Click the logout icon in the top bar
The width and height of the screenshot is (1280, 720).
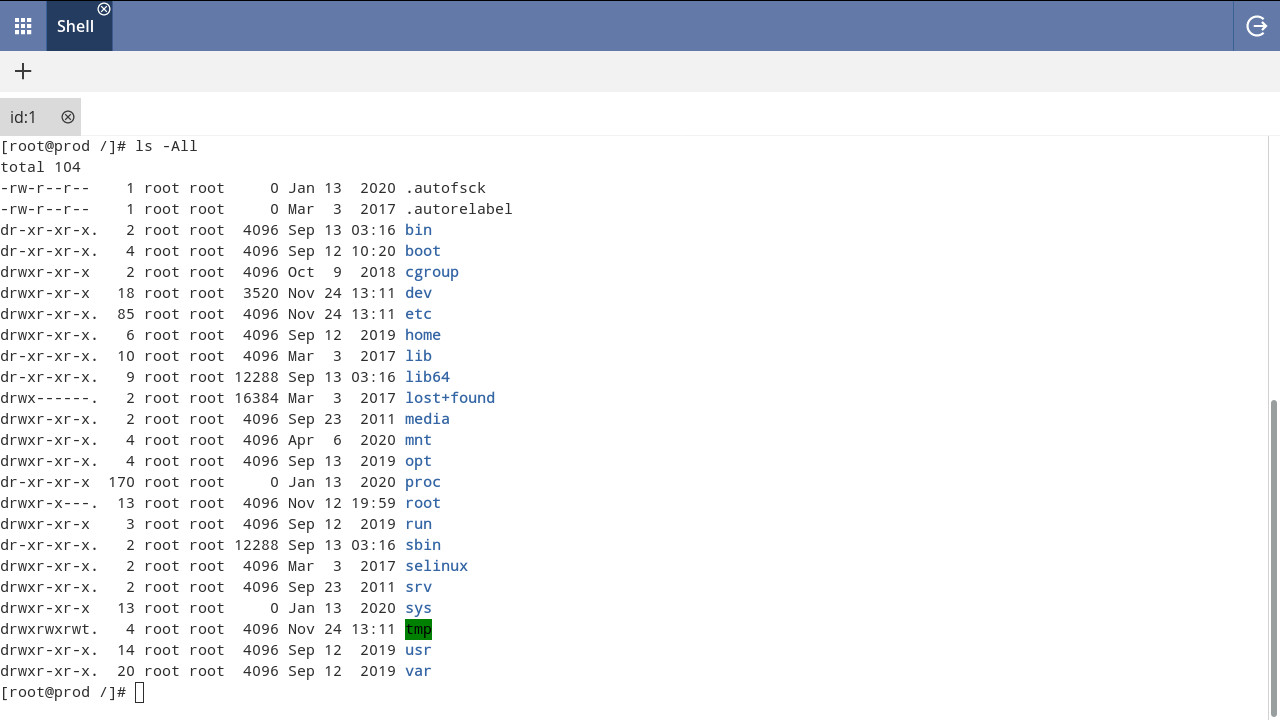pyautogui.click(x=1256, y=26)
